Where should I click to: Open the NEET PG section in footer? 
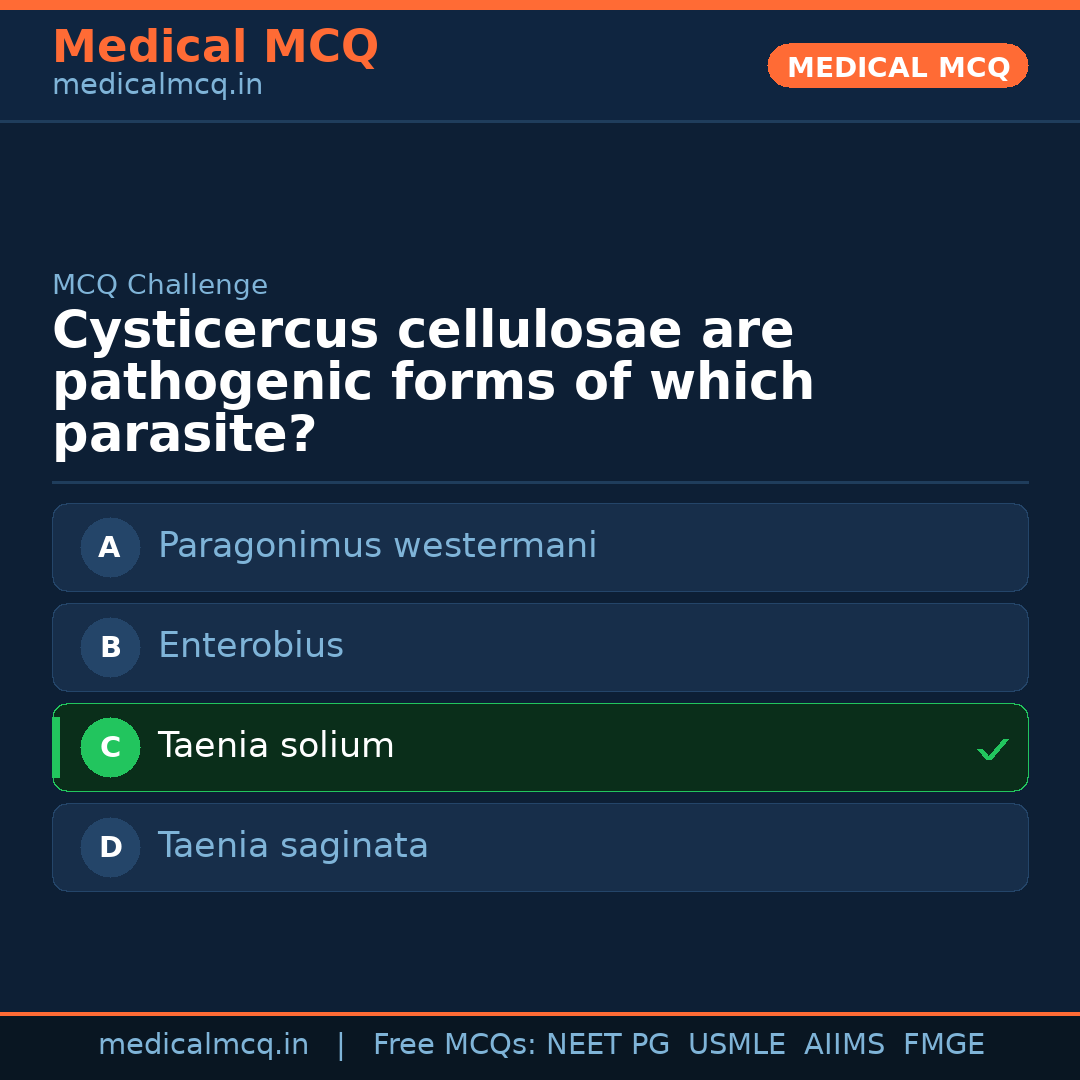click(607, 1043)
